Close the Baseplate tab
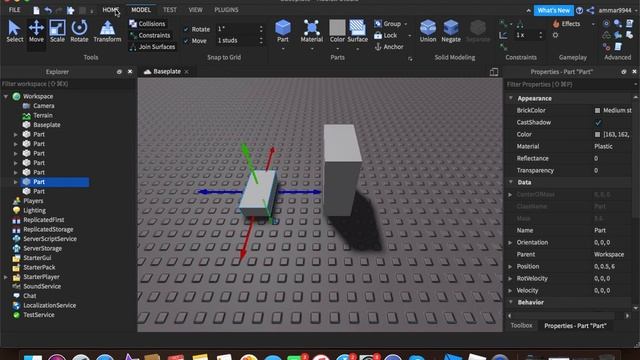 187,72
